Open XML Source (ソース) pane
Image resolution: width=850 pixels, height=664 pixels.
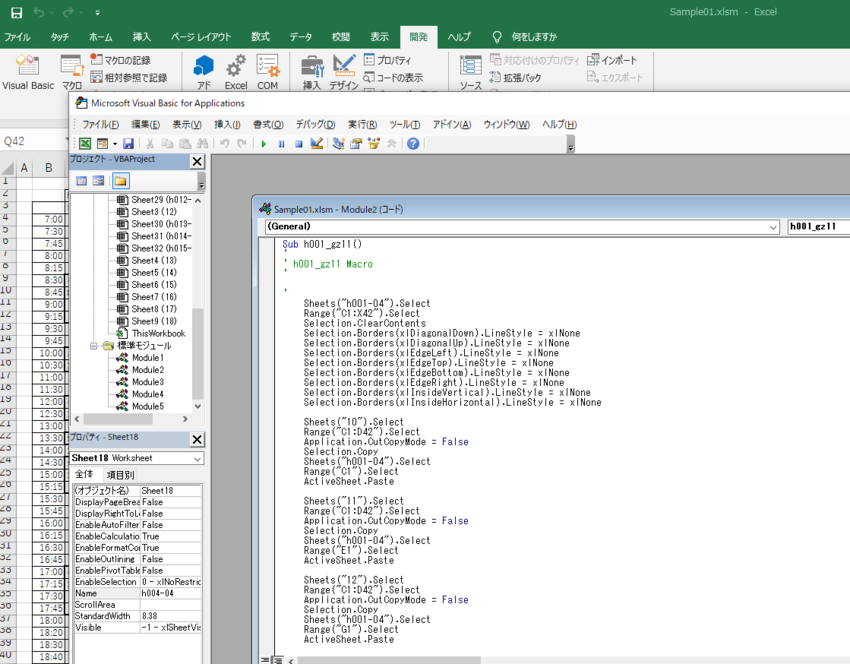[471, 72]
